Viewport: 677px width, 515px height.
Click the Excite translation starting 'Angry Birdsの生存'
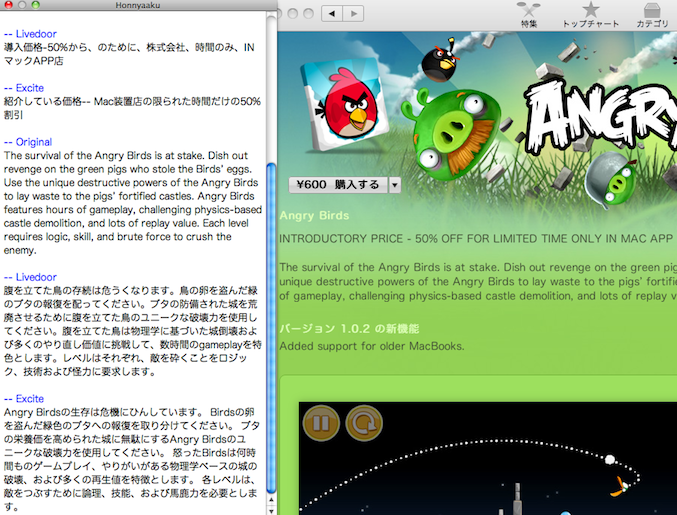[x=131, y=459]
